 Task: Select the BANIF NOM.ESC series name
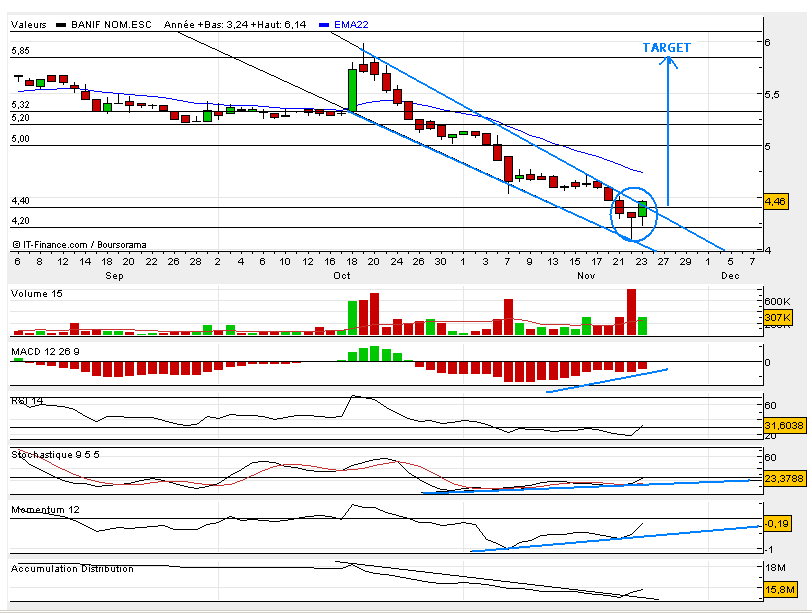tap(111, 24)
